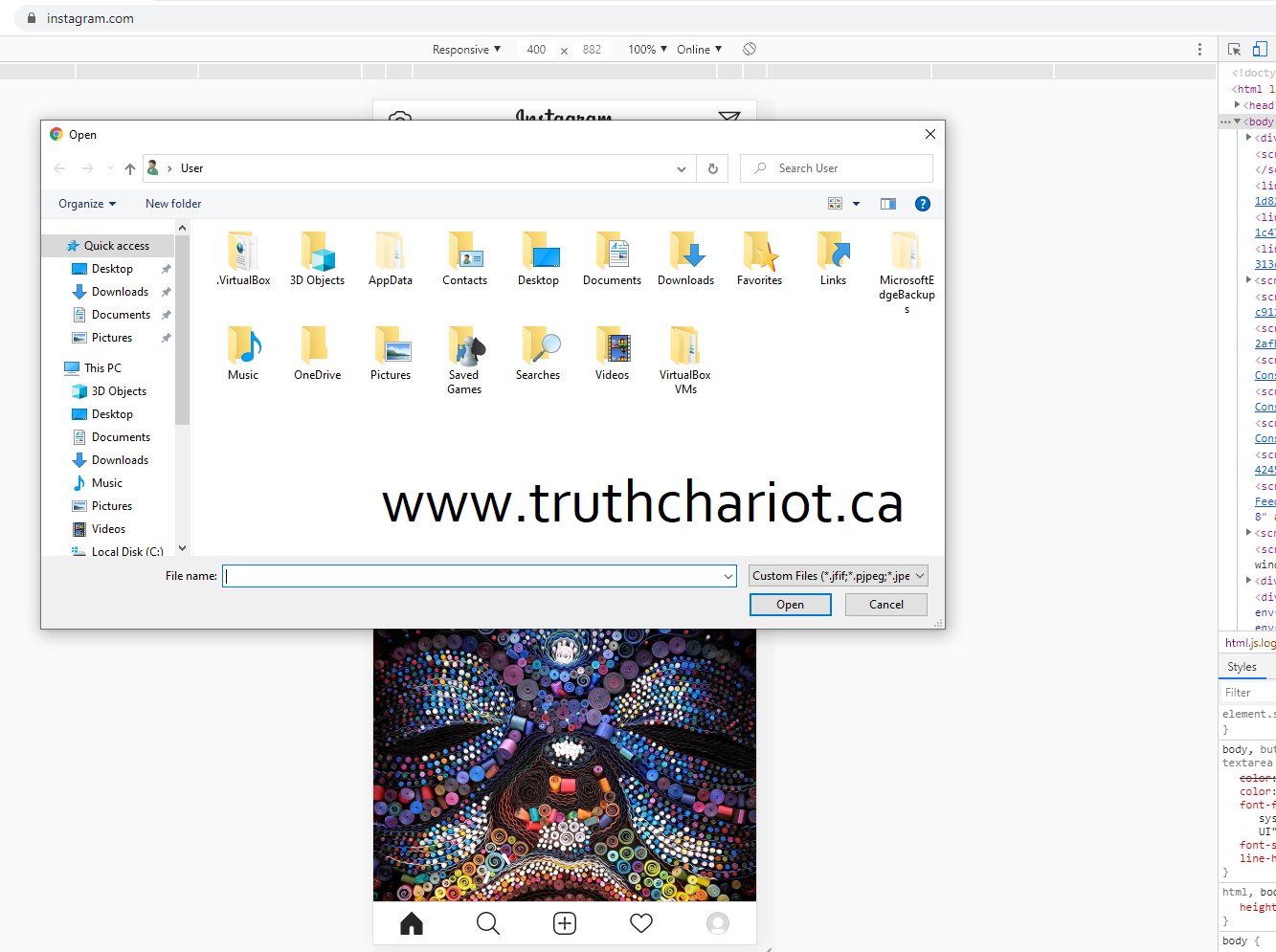
Task: Click the instagram.com address bar
Action: (90, 18)
